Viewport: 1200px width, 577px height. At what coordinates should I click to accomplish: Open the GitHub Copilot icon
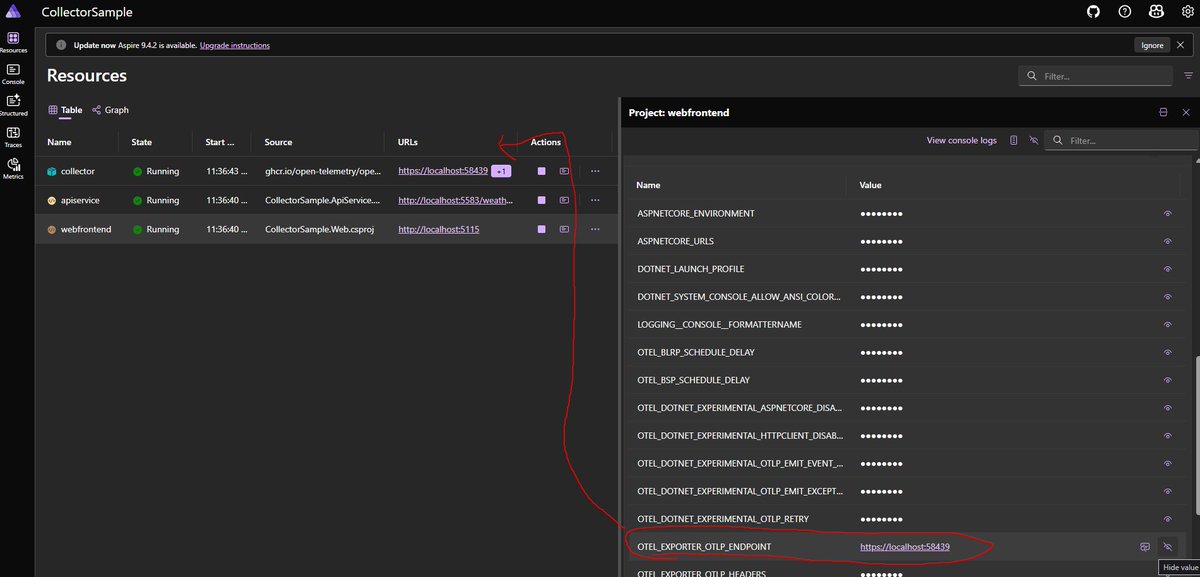point(1156,12)
